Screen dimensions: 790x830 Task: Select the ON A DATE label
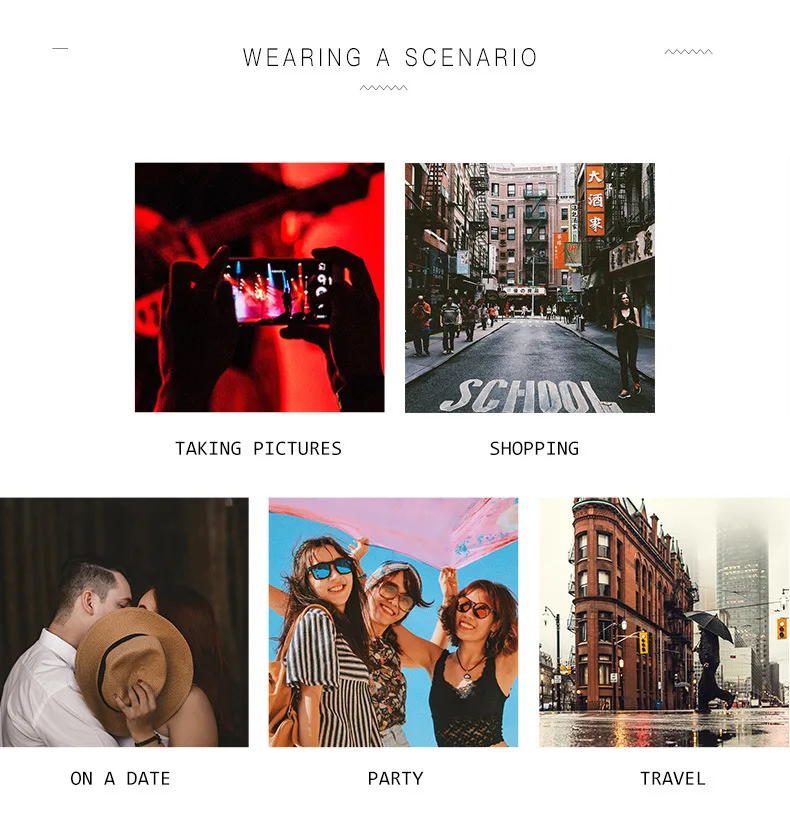tap(120, 779)
